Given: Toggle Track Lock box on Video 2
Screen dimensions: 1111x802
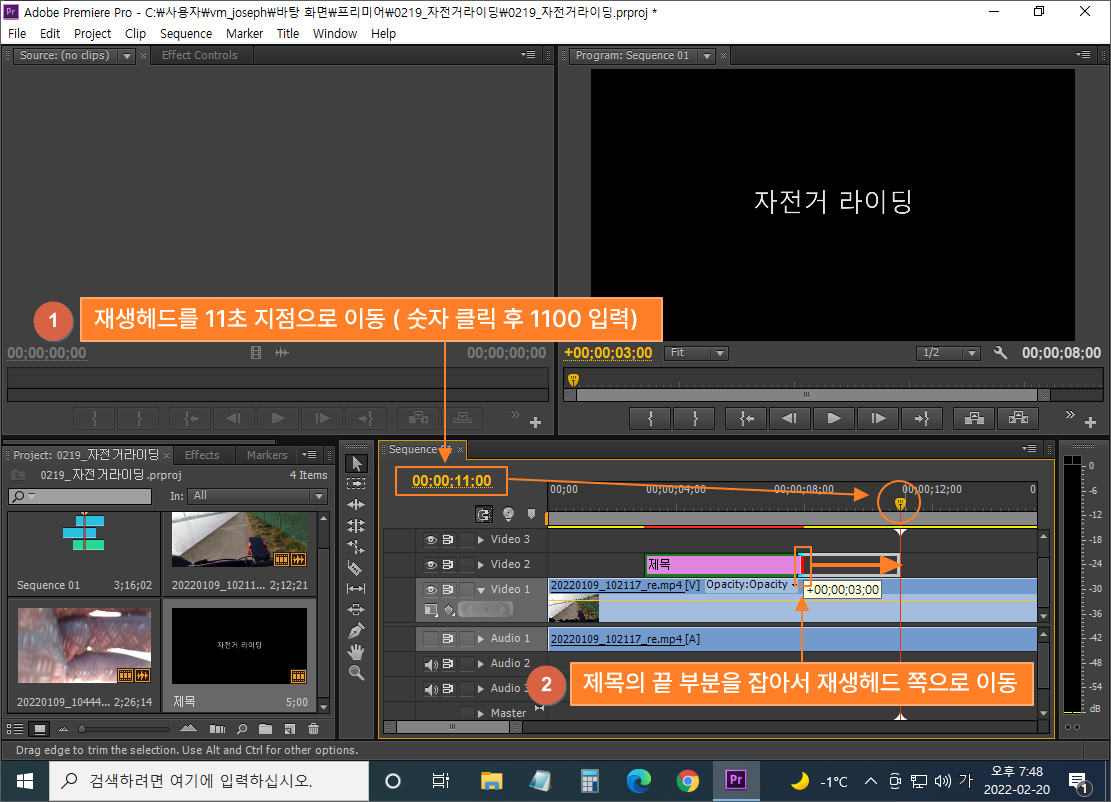Looking at the screenshot, I should [466, 565].
